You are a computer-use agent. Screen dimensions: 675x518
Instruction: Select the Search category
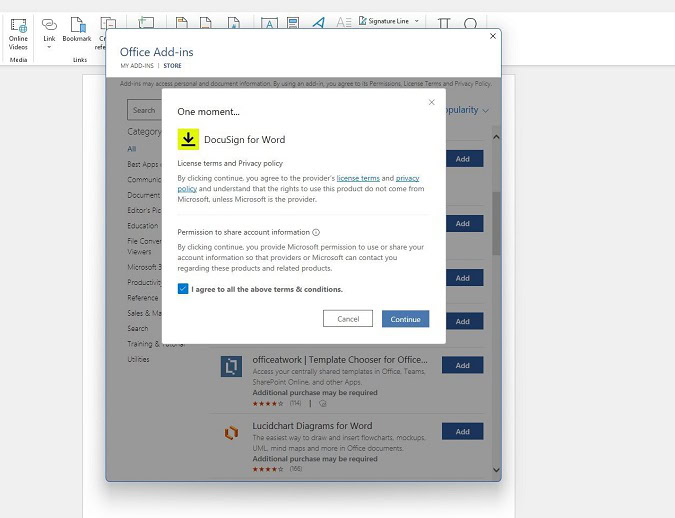click(137, 328)
